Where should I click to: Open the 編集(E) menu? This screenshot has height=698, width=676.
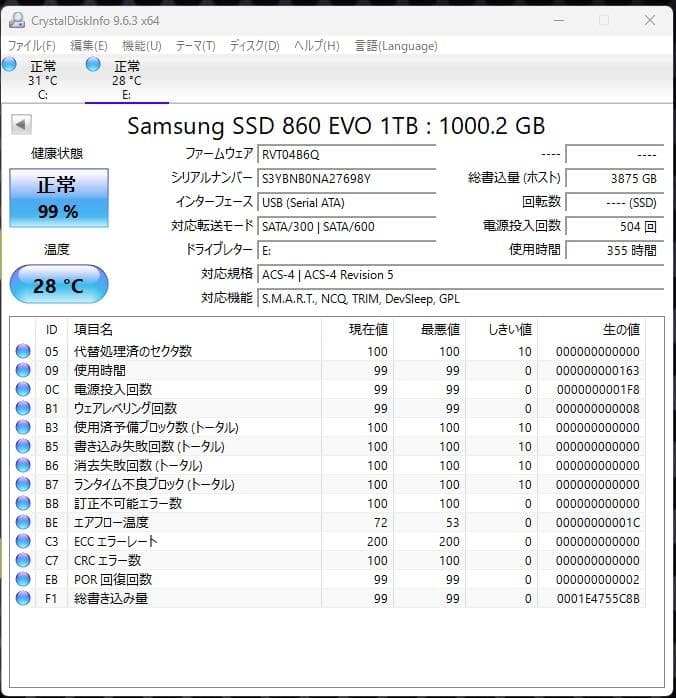[89, 46]
